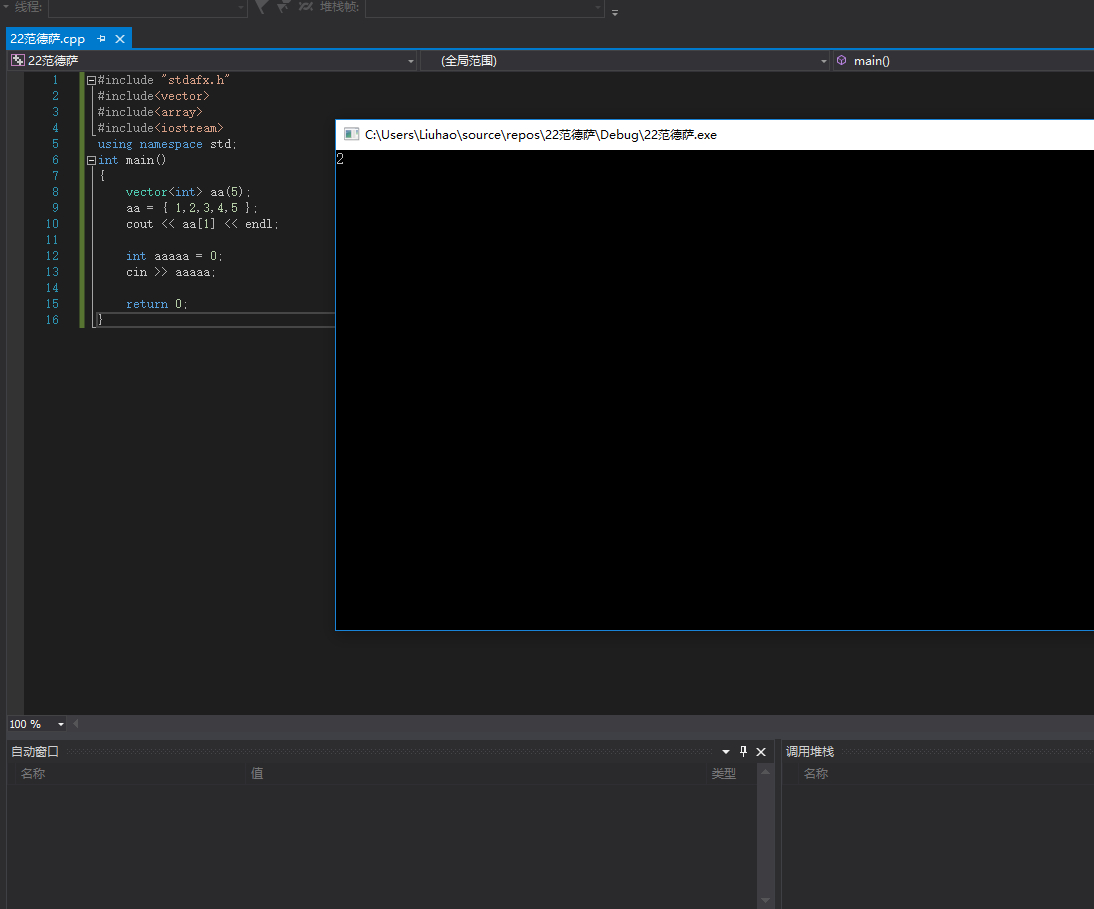Image resolution: width=1094 pixels, height=909 pixels.
Task: Close the 自动窗口 panel
Action: pyautogui.click(x=761, y=751)
